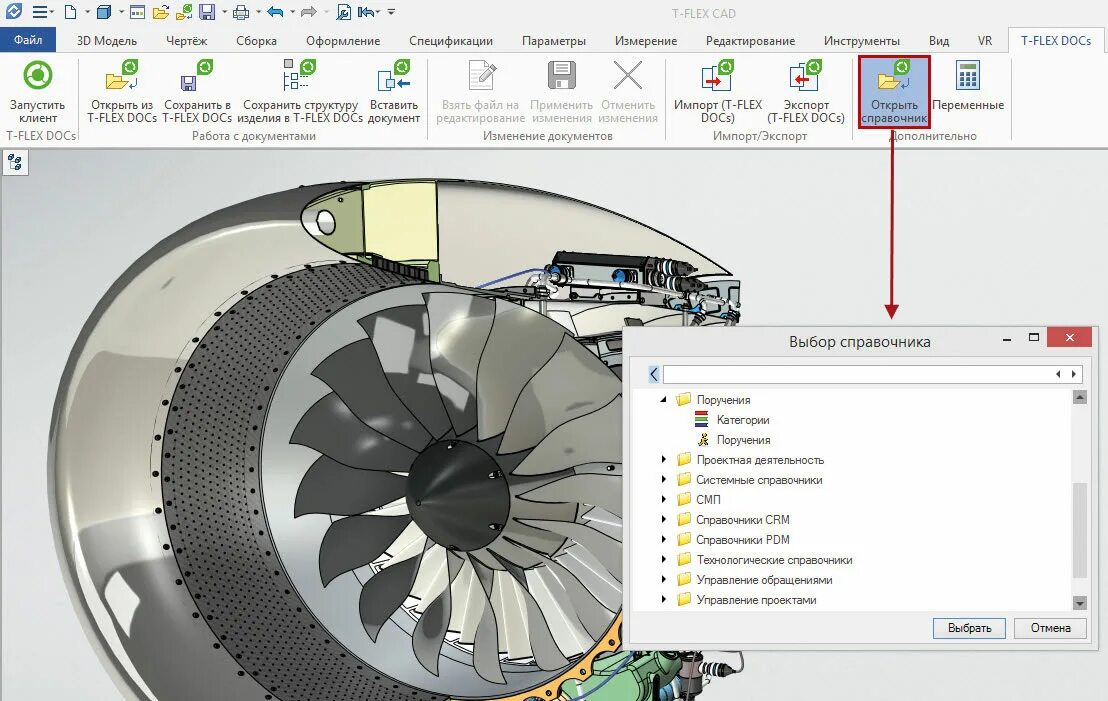Switch to the Параметры tab
This screenshot has width=1108, height=701.
click(x=554, y=41)
